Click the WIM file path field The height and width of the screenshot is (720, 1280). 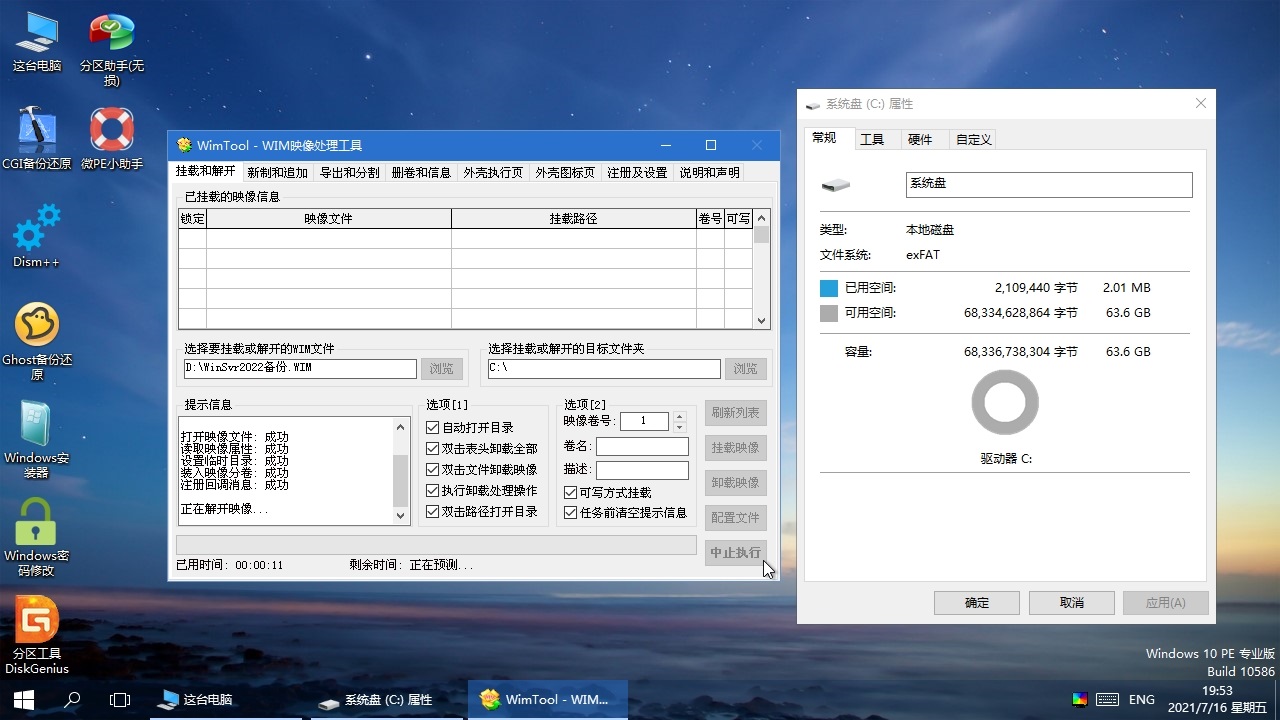(x=300, y=369)
